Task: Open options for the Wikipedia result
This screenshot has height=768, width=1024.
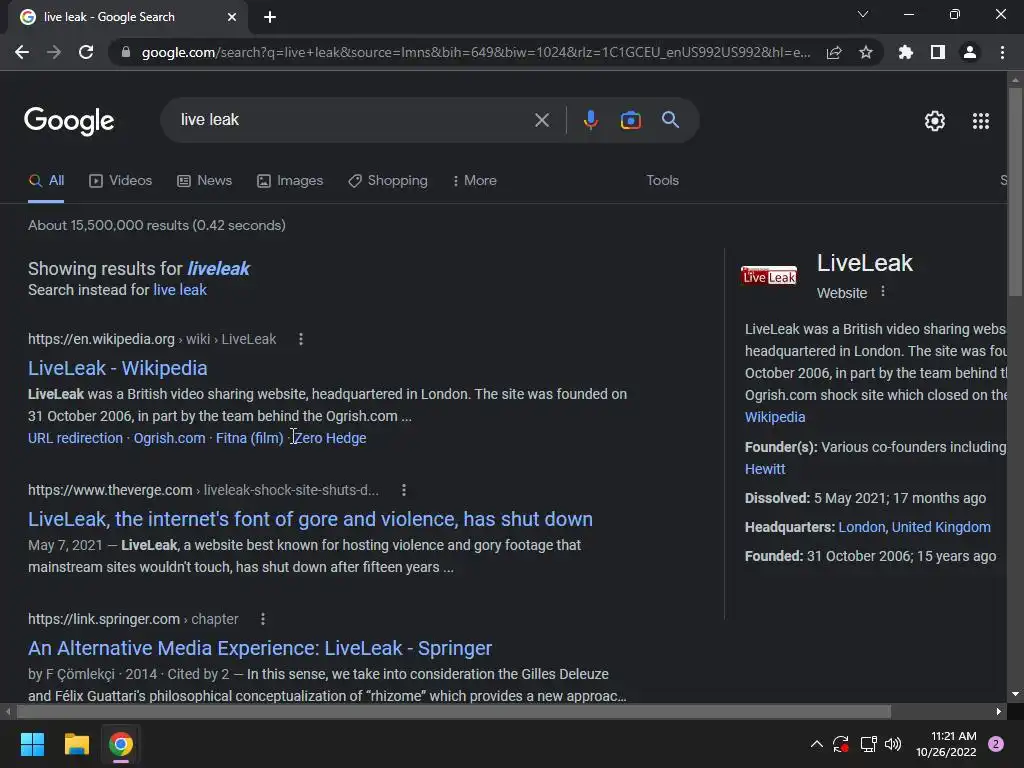Action: coord(300,339)
